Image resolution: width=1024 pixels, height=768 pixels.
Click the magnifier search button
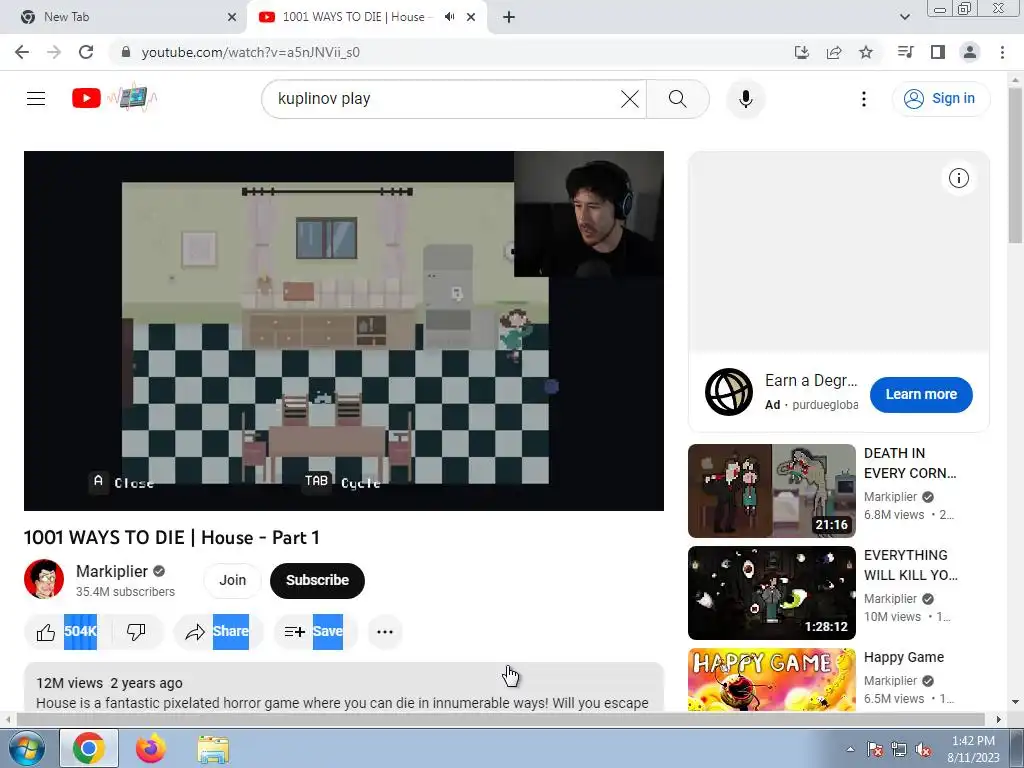tap(678, 99)
